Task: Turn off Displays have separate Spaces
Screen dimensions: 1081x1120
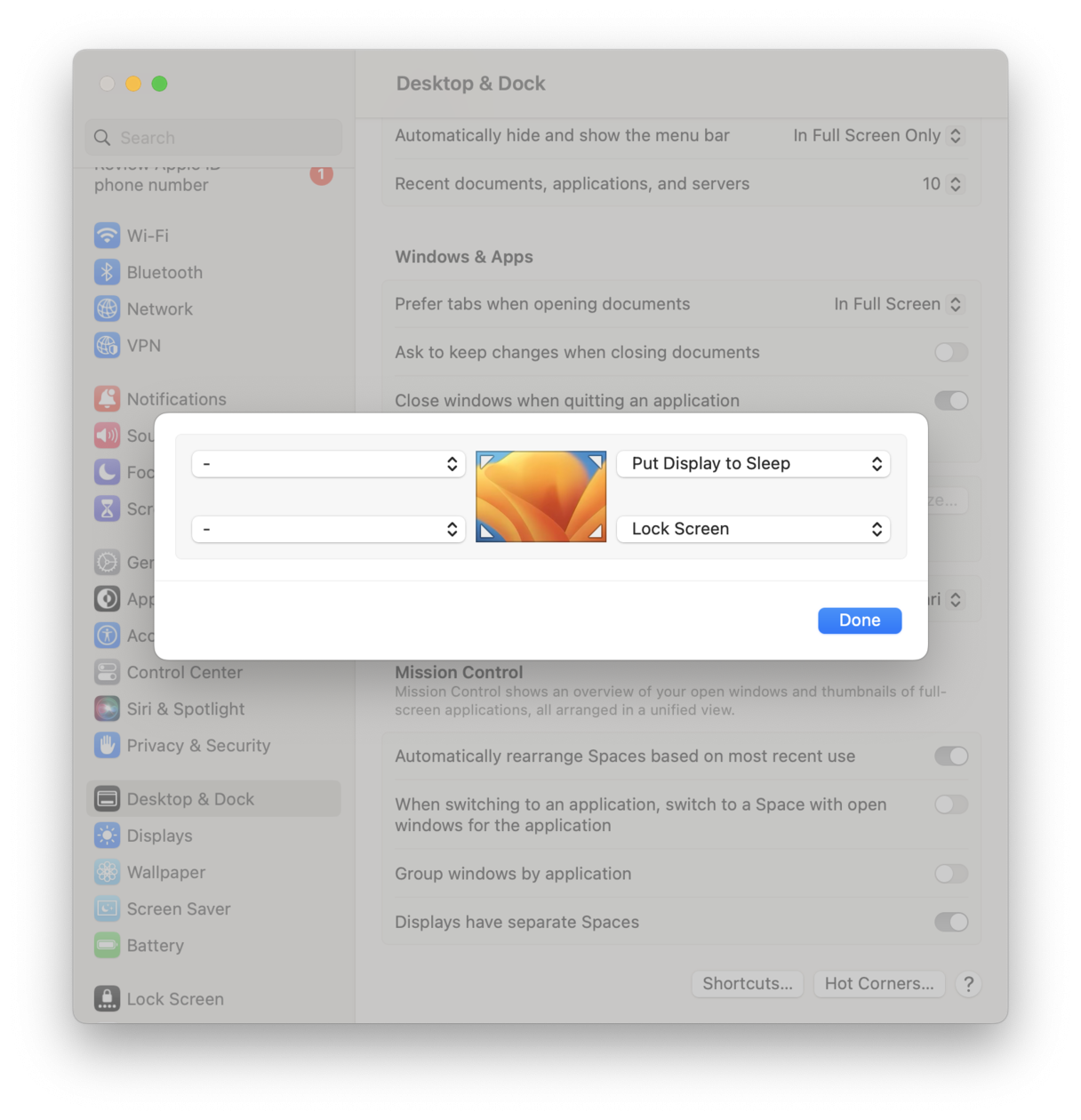Action: tap(952, 922)
